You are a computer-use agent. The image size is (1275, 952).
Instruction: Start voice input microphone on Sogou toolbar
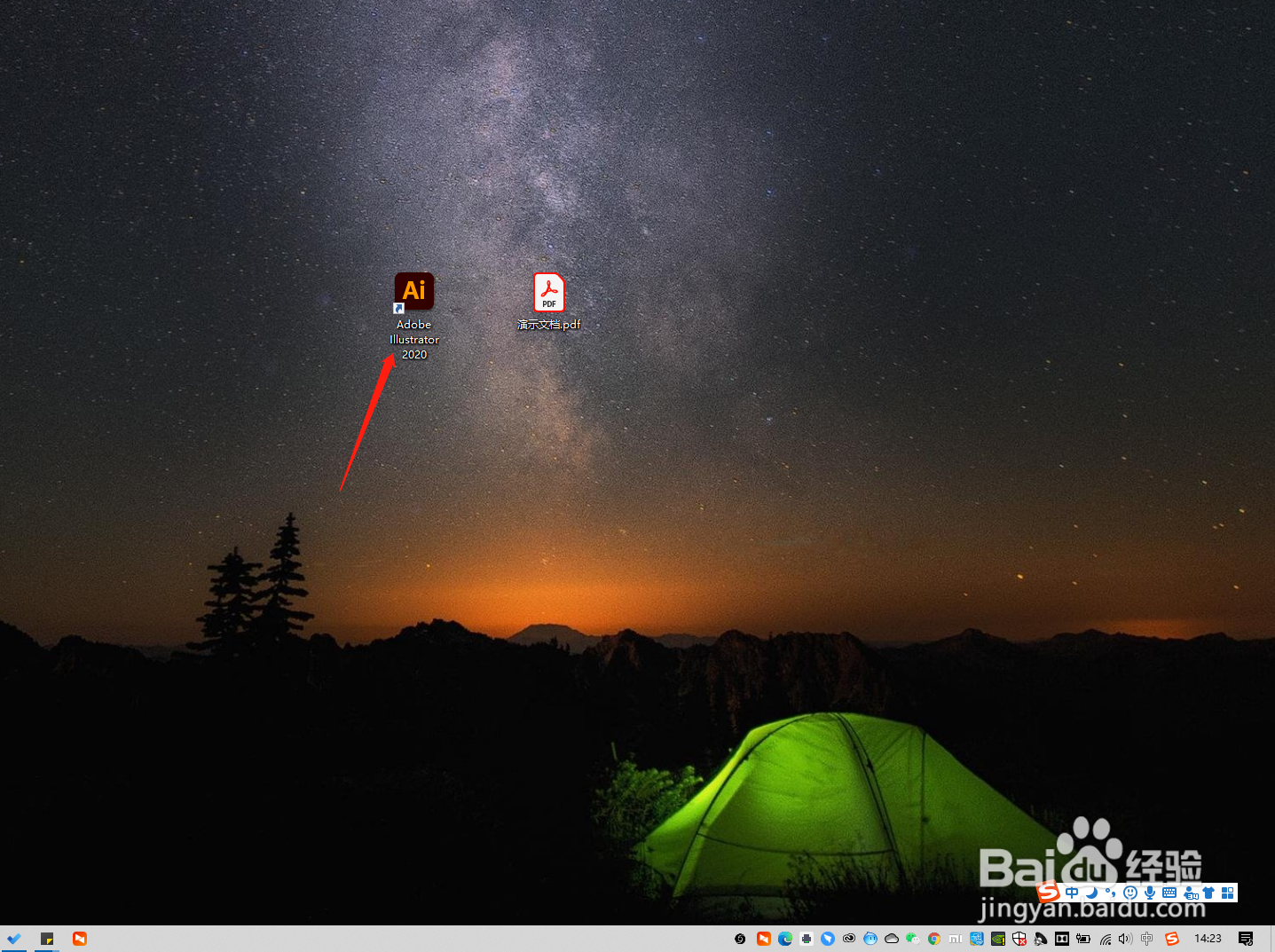point(1150,893)
